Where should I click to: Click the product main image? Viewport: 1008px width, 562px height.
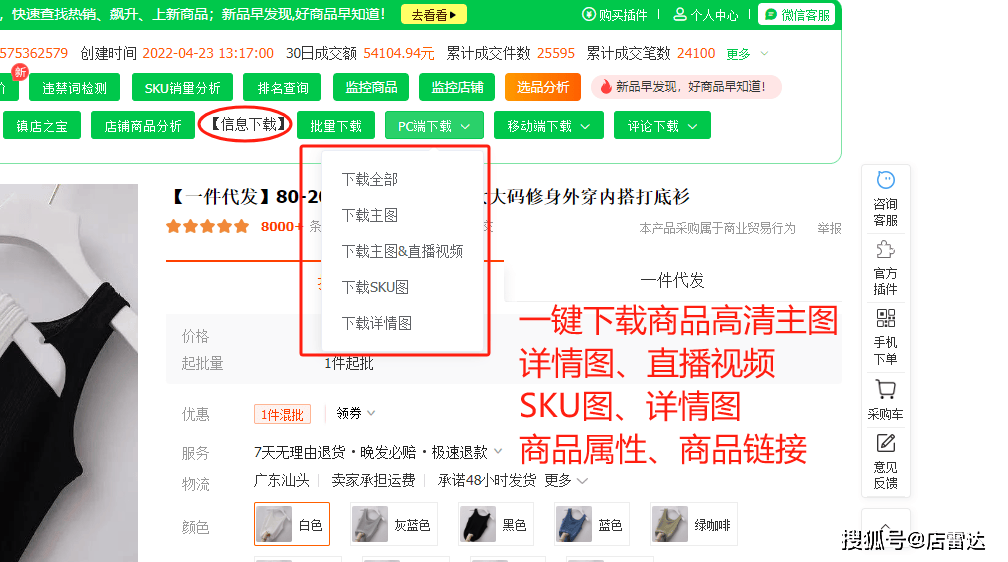[69, 373]
